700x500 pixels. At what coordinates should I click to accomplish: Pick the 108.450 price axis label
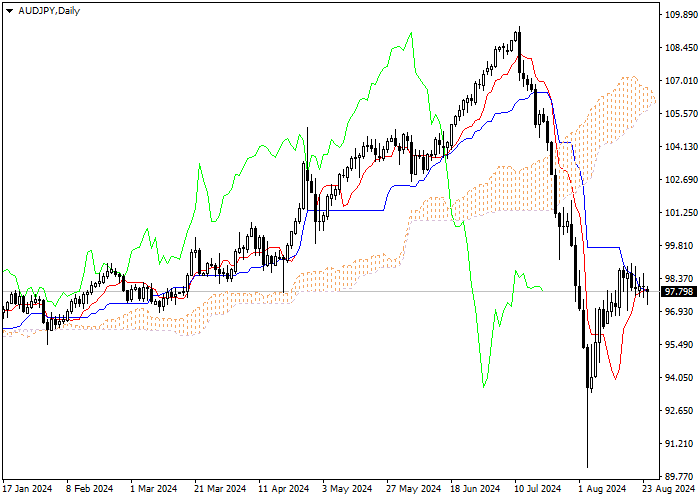[681, 48]
